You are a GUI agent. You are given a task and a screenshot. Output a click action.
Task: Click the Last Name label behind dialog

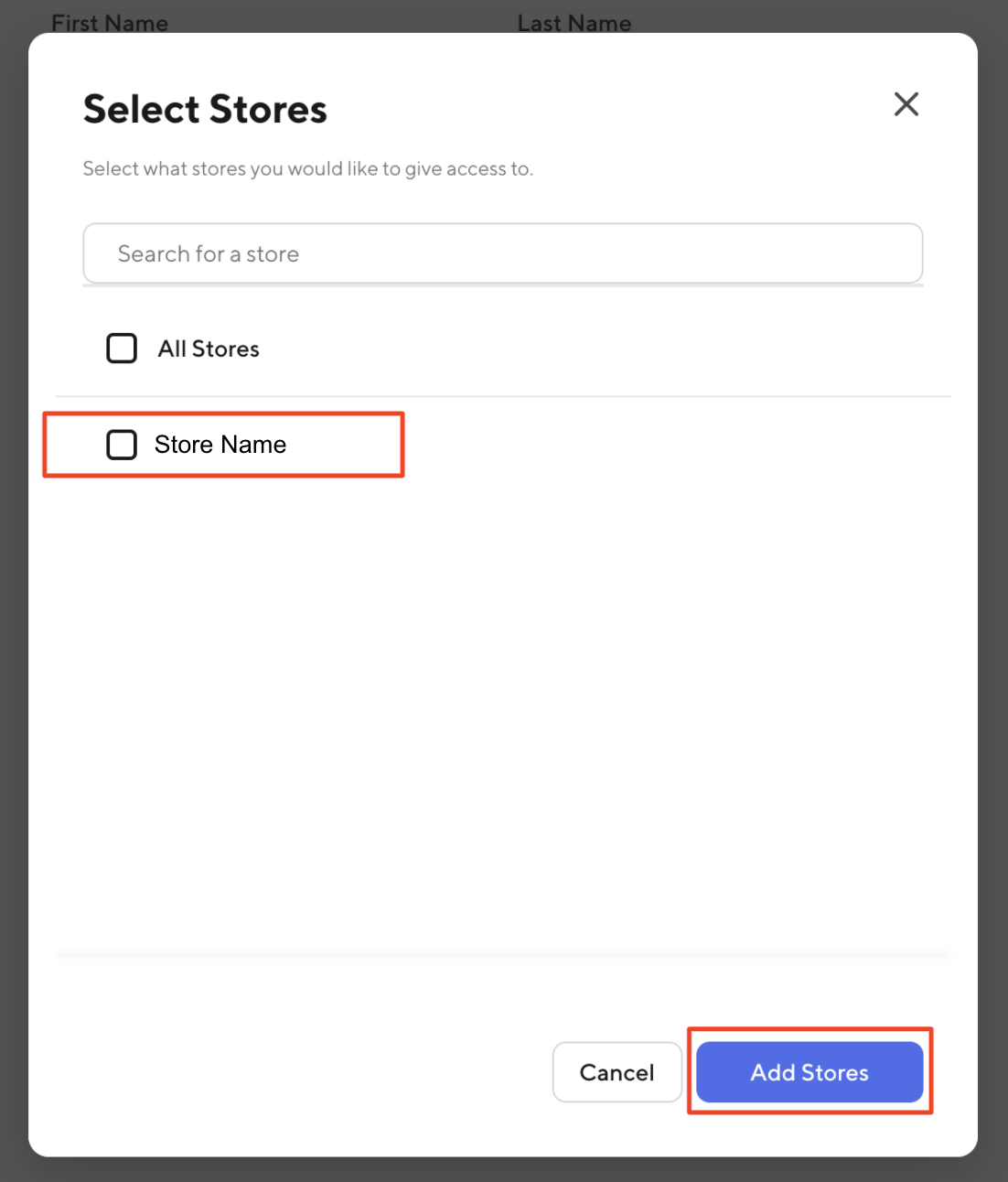coord(574,22)
